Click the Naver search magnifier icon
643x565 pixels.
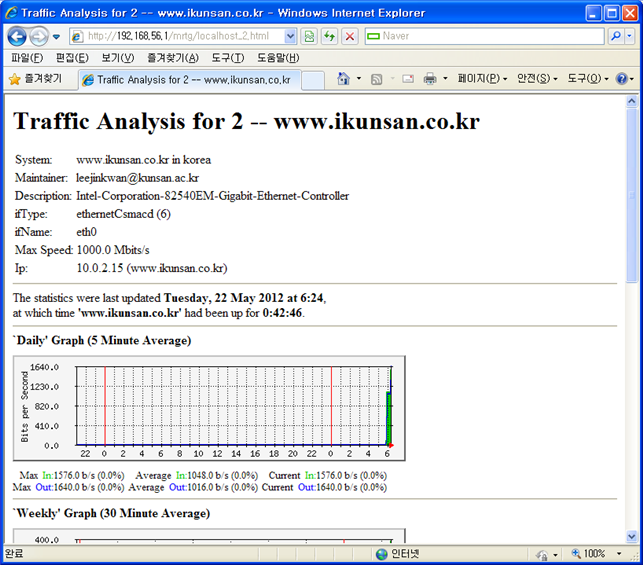point(615,36)
